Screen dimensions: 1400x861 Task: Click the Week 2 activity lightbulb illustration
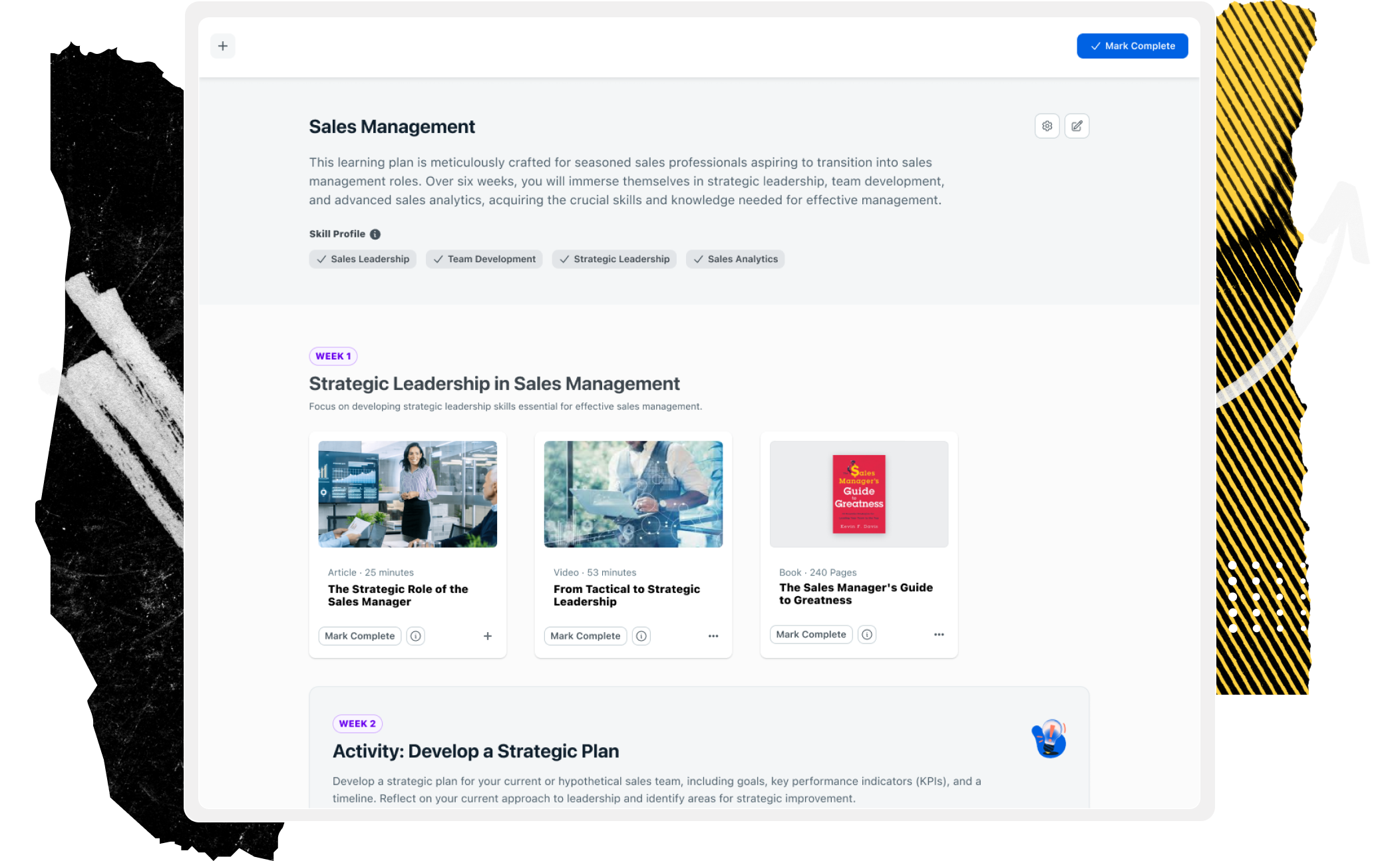[1049, 739]
